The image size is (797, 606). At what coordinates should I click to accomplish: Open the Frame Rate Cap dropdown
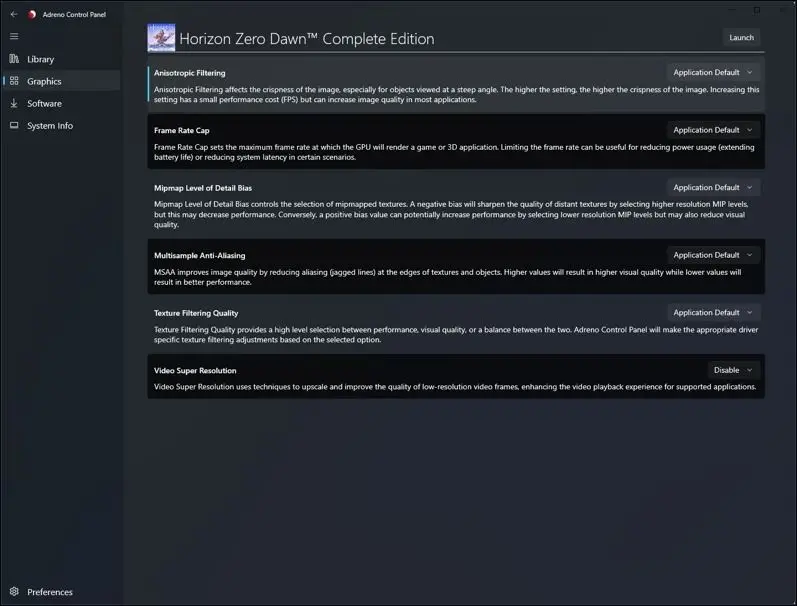pos(713,130)
